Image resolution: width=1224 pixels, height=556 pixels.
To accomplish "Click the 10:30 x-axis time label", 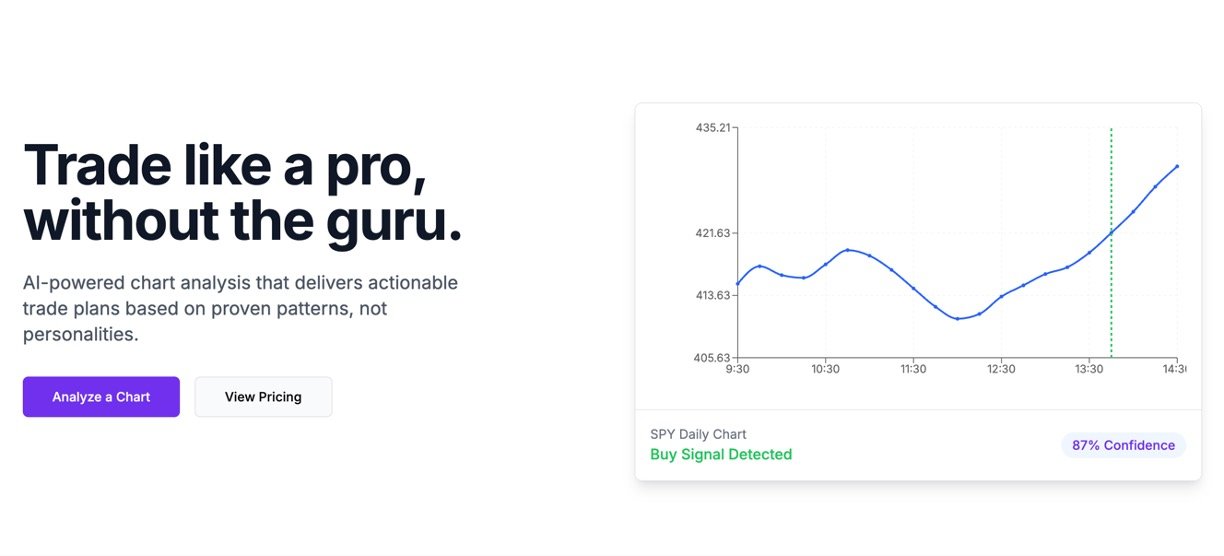I will pos(825,369).
